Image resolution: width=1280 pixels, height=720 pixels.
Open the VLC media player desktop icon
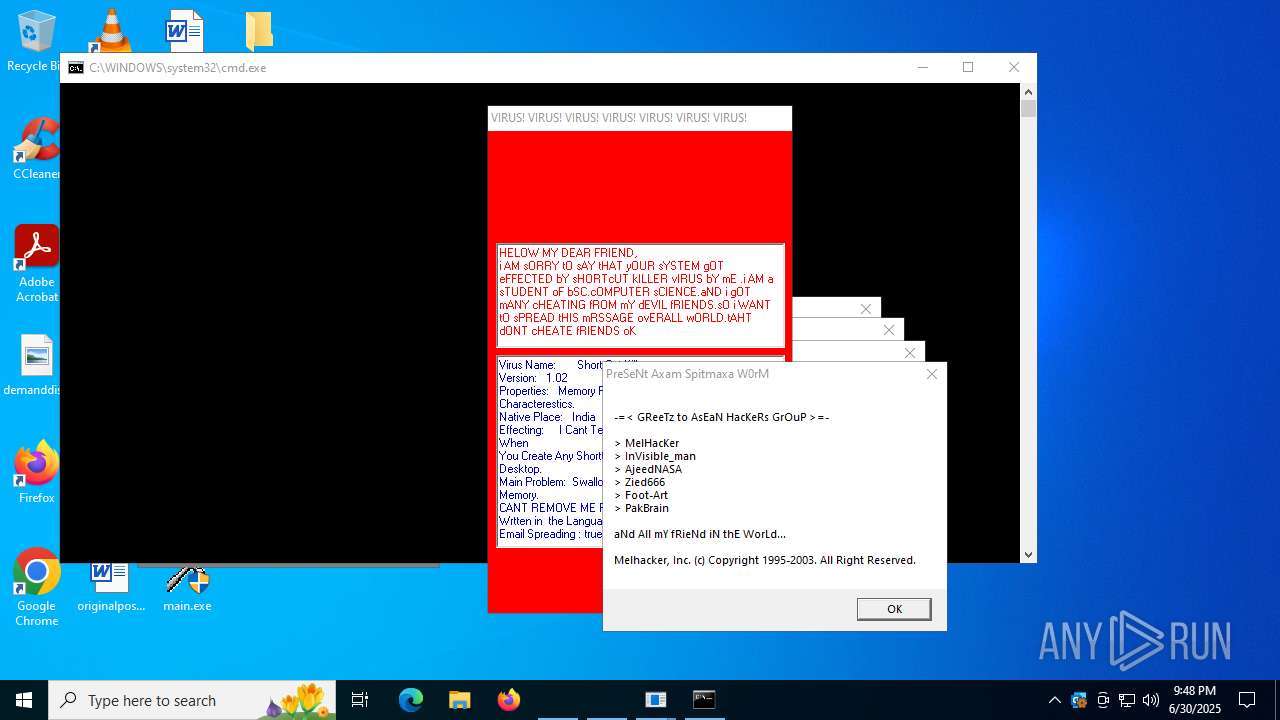coord(112,31)
